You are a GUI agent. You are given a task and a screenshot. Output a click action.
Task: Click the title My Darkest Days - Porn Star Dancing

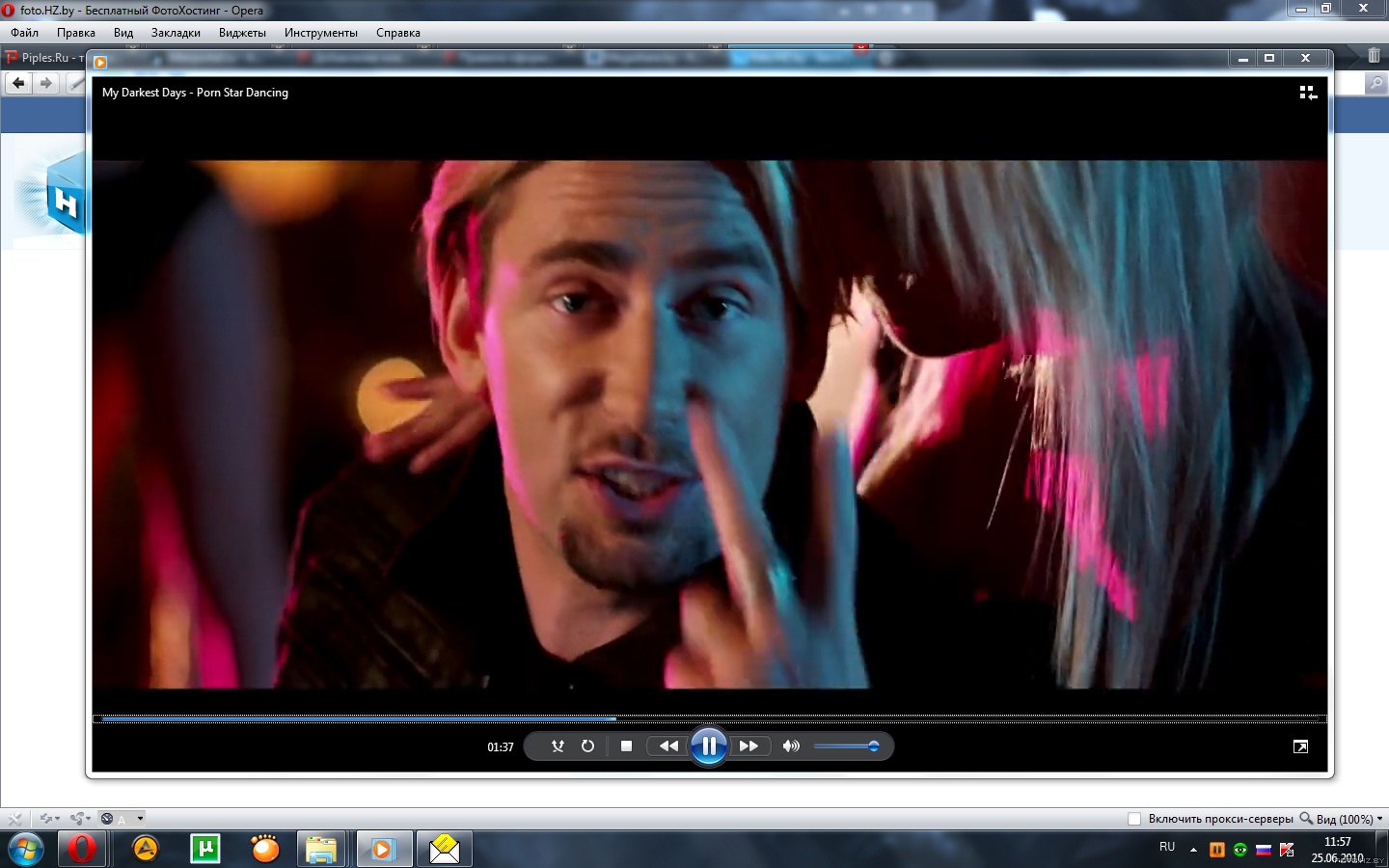point(195,93)
